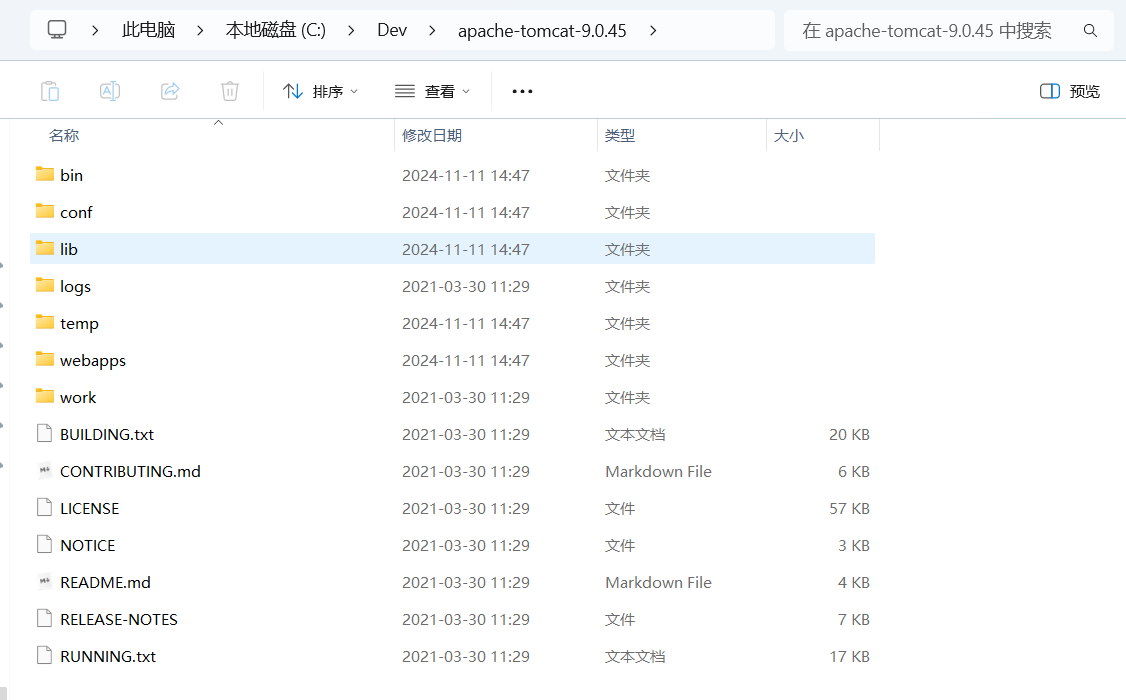This screenshot has width=1126, height=700.
Task: Toggle the 预览 preview pane button
Action: 1070,91
